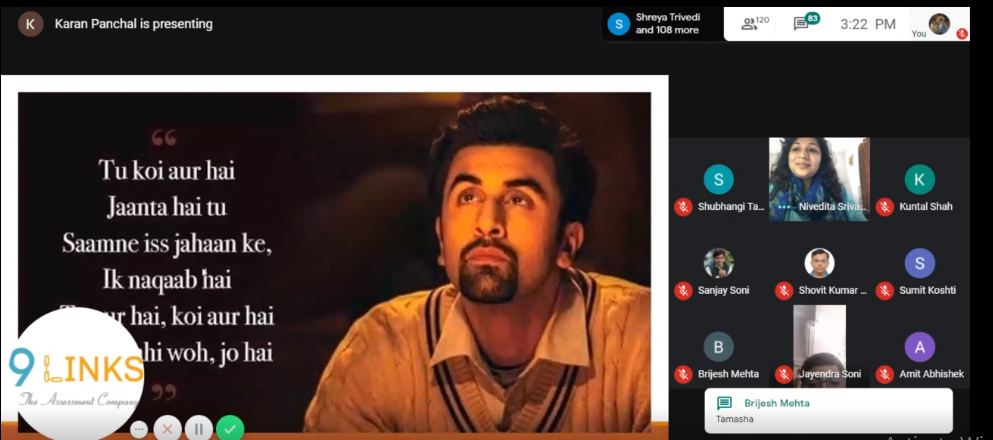Select Sumit Koshti's S avatar
993x440 pixels.
[920, 263]
